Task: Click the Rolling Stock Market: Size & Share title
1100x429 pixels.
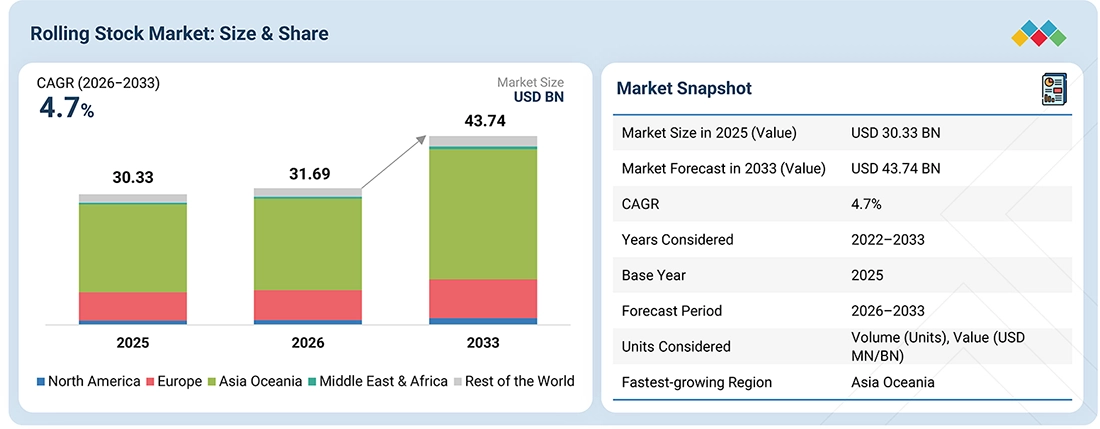Action: [180, 34]
